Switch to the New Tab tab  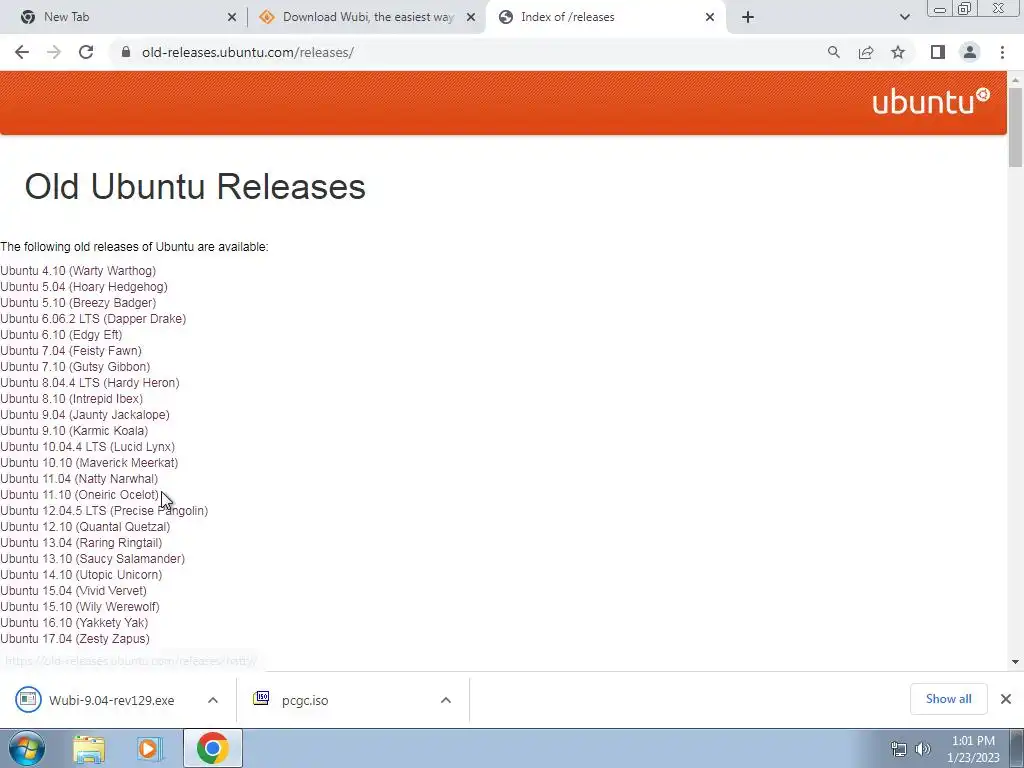pyautogui.click(x=124, y=17)
